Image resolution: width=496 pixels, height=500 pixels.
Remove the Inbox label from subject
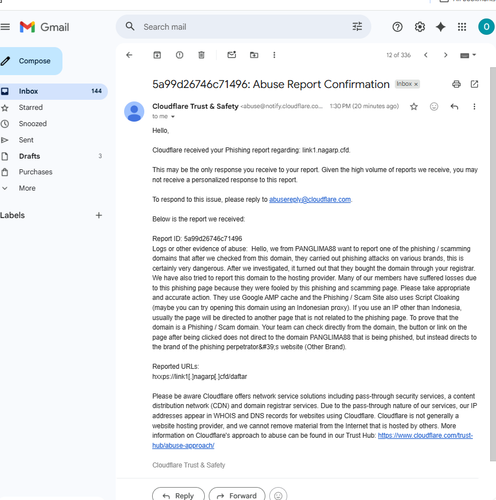pyautogui.click(x=416, y=84)
